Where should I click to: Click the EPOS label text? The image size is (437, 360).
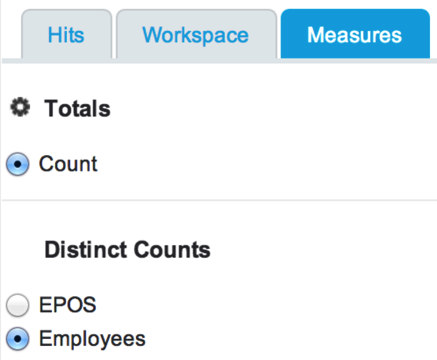pyautogui.click(x=68, y=305)
